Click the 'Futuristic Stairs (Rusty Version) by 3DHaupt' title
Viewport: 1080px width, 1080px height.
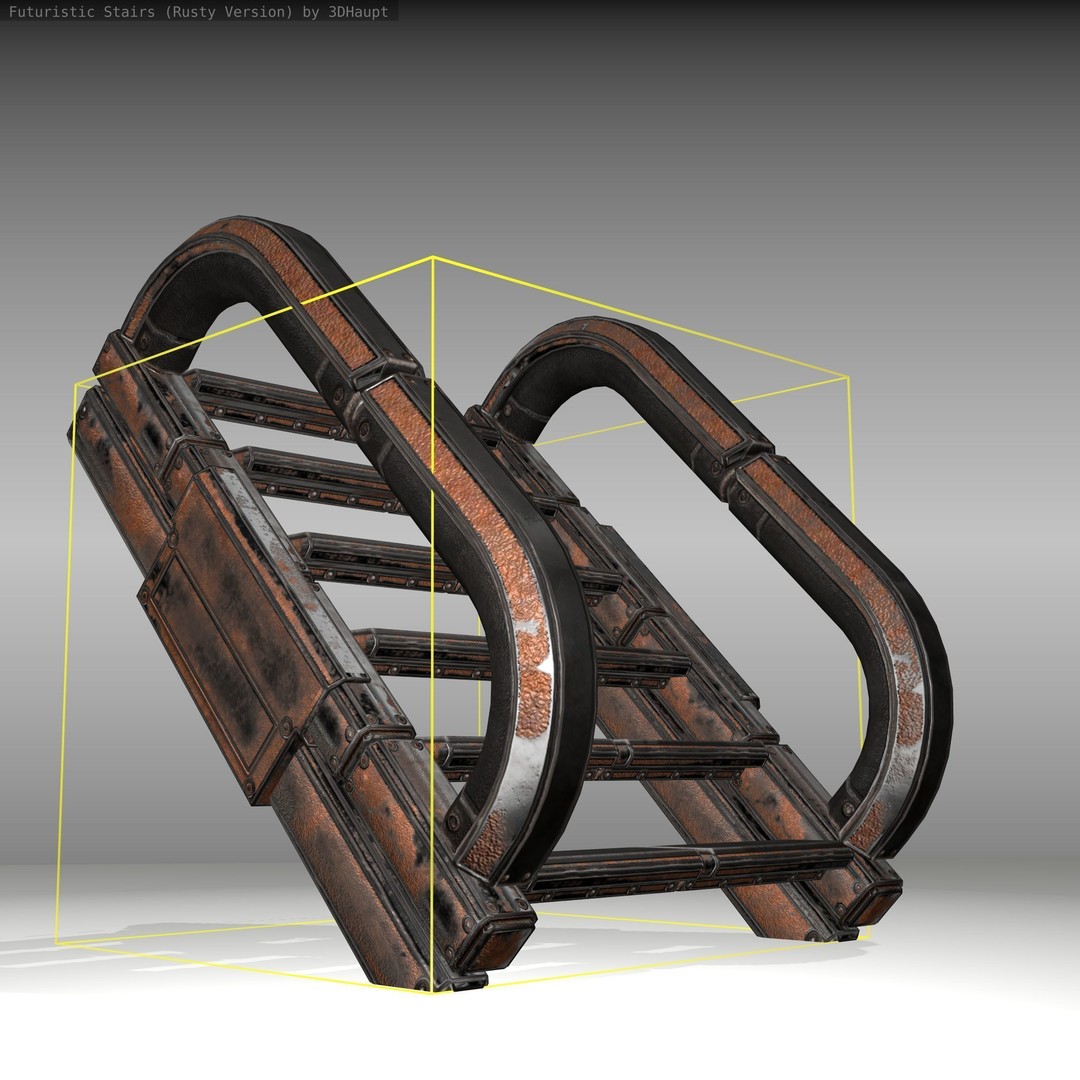(x=198, y=12)
